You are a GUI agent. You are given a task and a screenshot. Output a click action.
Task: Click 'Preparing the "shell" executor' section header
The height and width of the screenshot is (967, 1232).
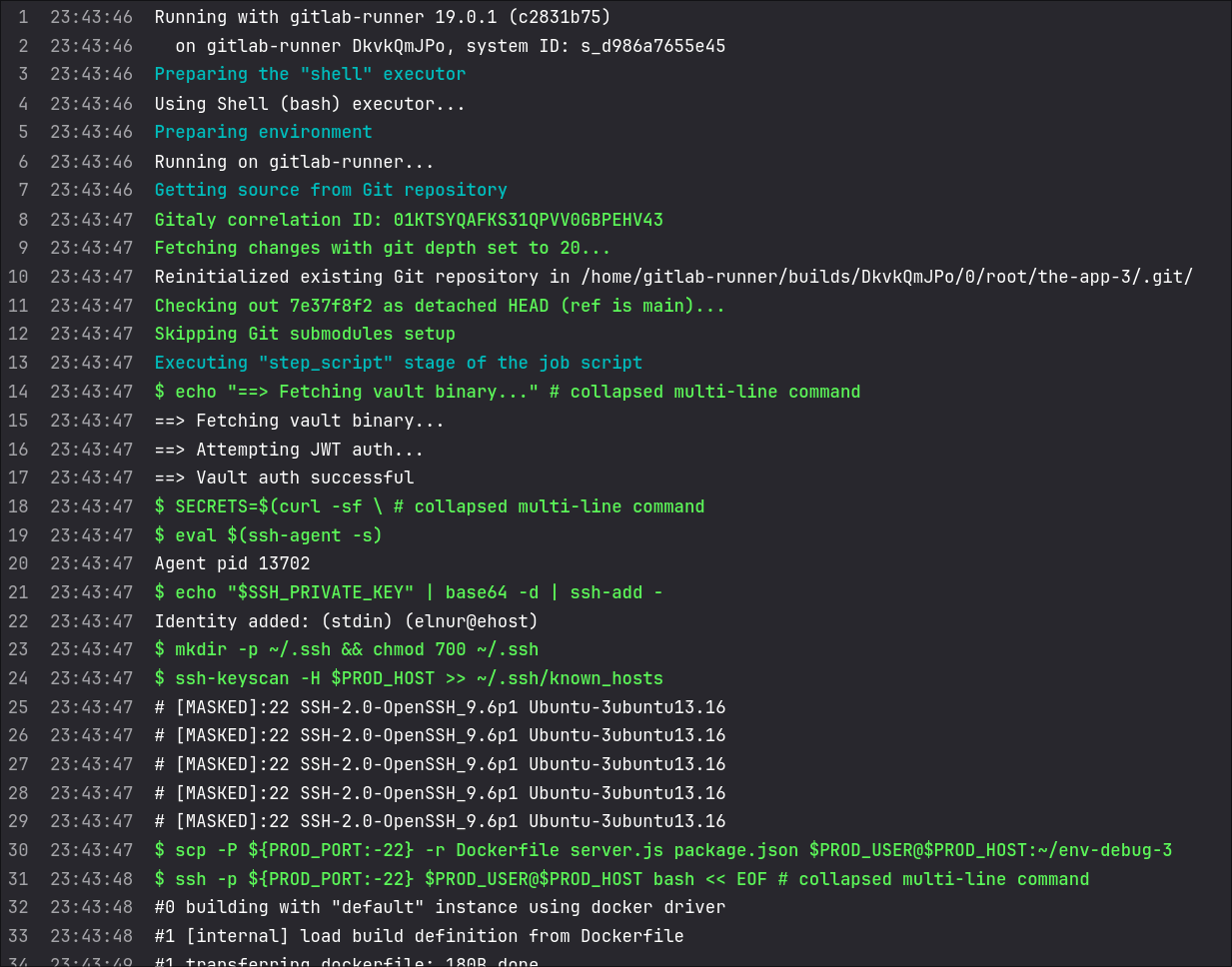pos(310,74)
